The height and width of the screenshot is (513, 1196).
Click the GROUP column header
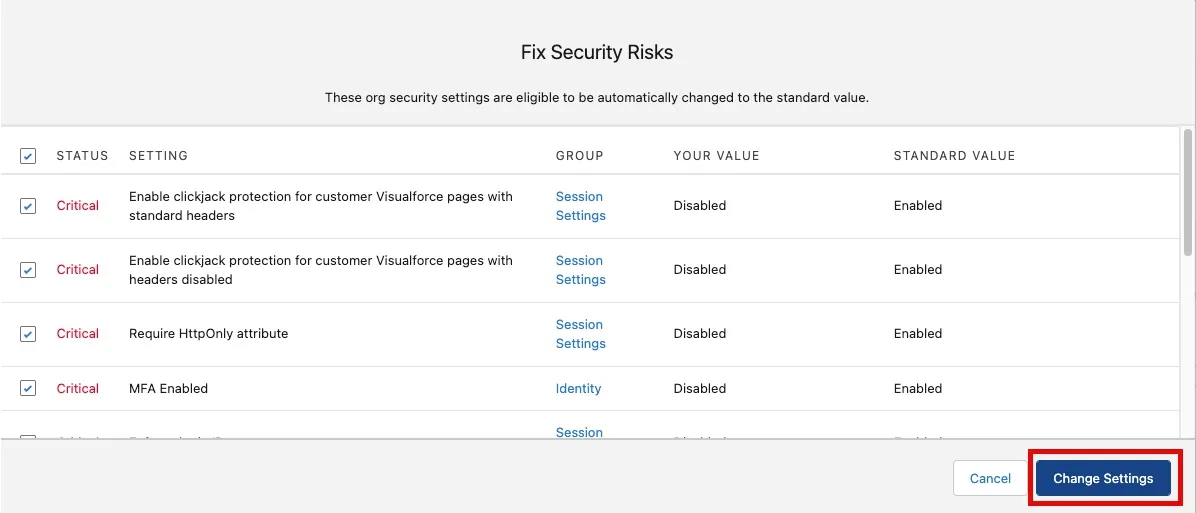580,156
